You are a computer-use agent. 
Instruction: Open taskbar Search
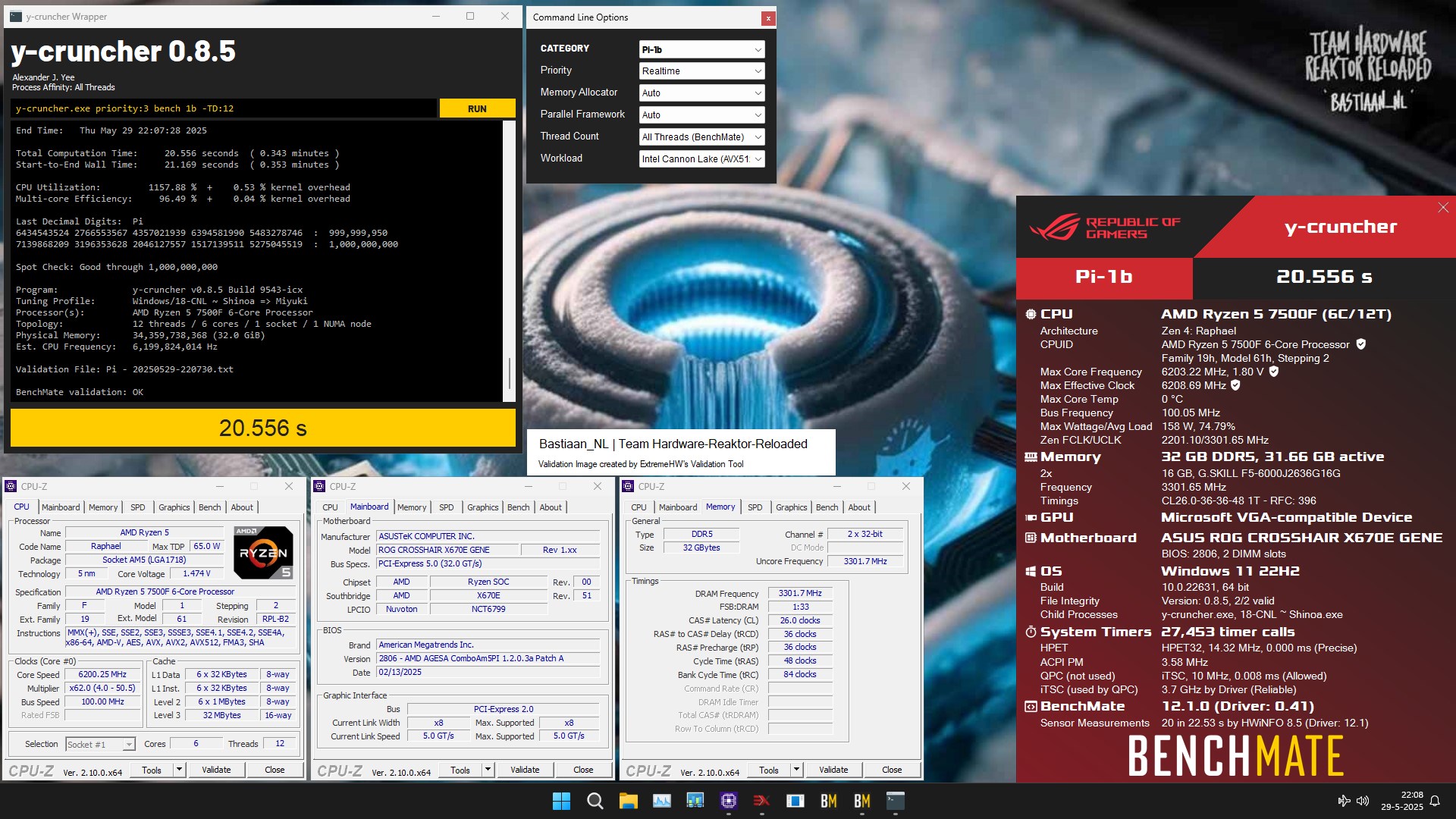595,801
